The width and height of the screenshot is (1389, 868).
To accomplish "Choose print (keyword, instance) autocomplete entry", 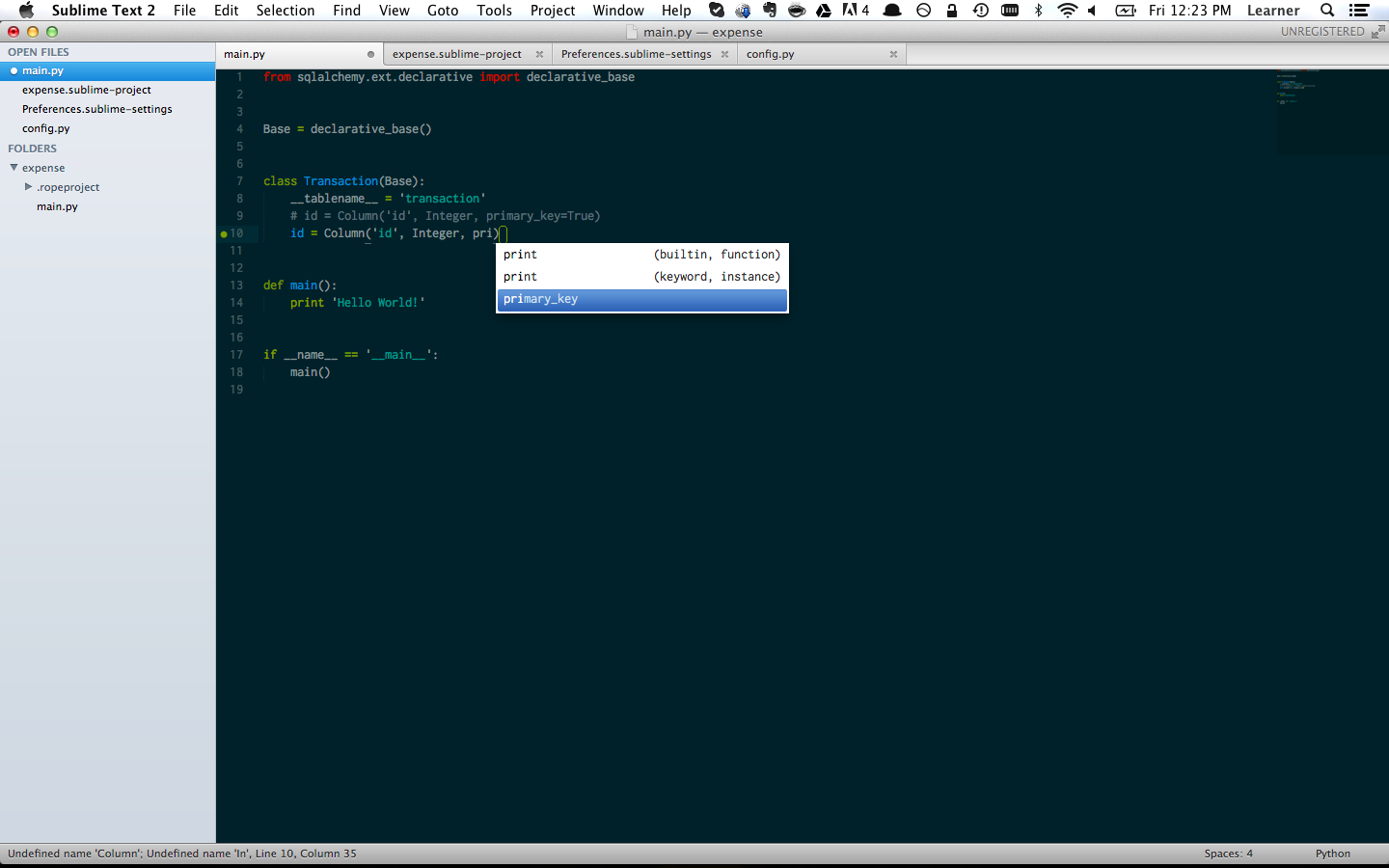I will [642, 277].
